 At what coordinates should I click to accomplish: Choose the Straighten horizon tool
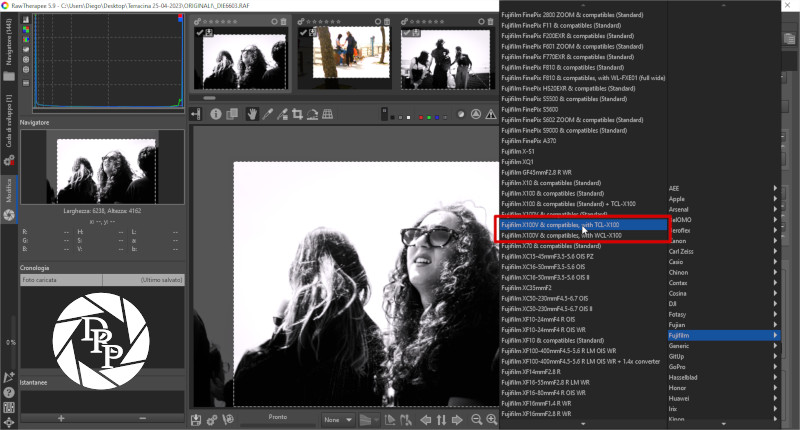tap(313, 114)
